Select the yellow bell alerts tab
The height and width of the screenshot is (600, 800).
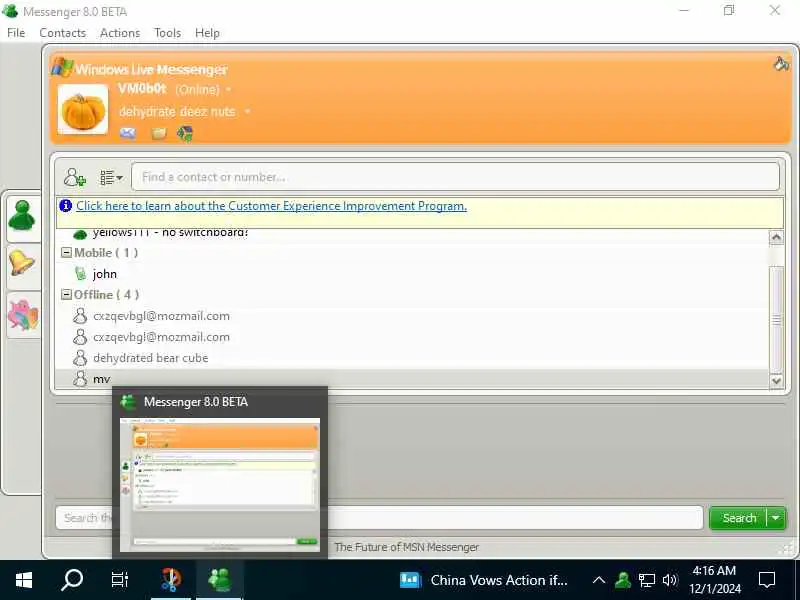[x=22, y=263]
